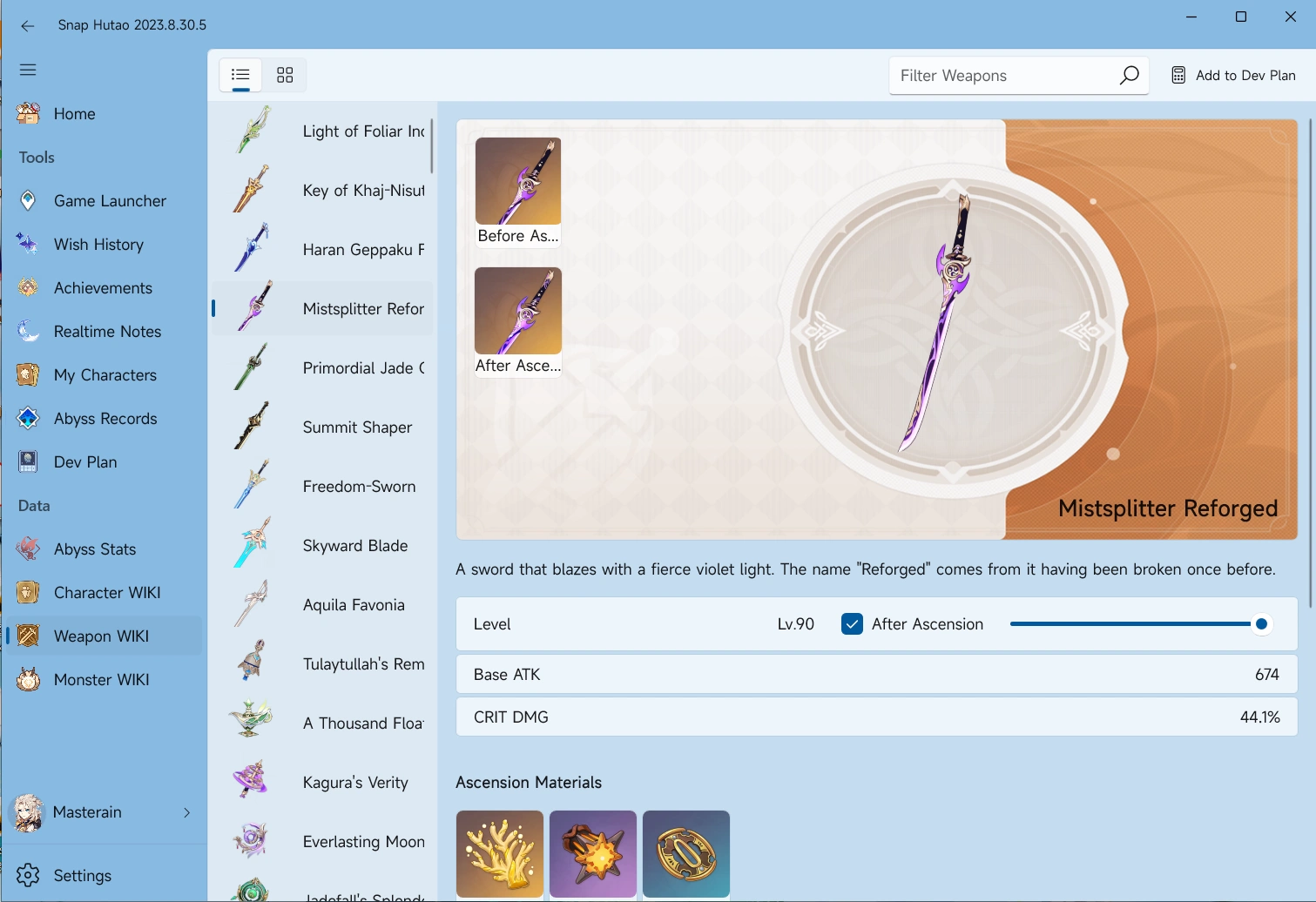The image size is (1316, 902).
Task: Select Tulaytullah's Remembrance bell icon
Action: 253,662
